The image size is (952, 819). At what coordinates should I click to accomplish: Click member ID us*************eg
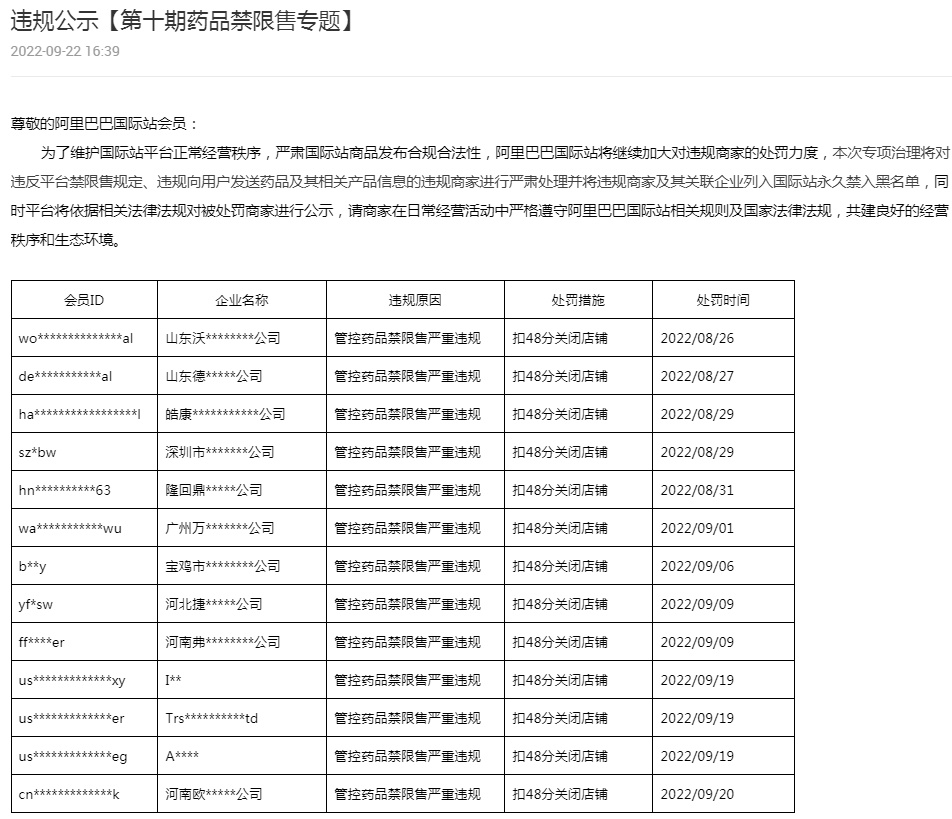(x=73, y=756)
